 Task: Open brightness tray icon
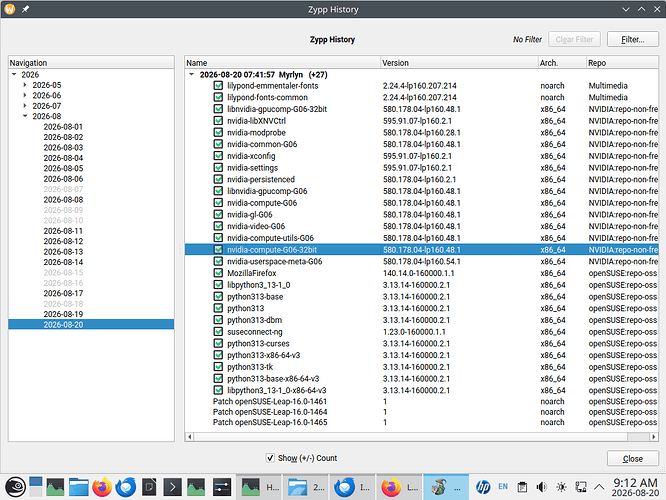[561, 487]
